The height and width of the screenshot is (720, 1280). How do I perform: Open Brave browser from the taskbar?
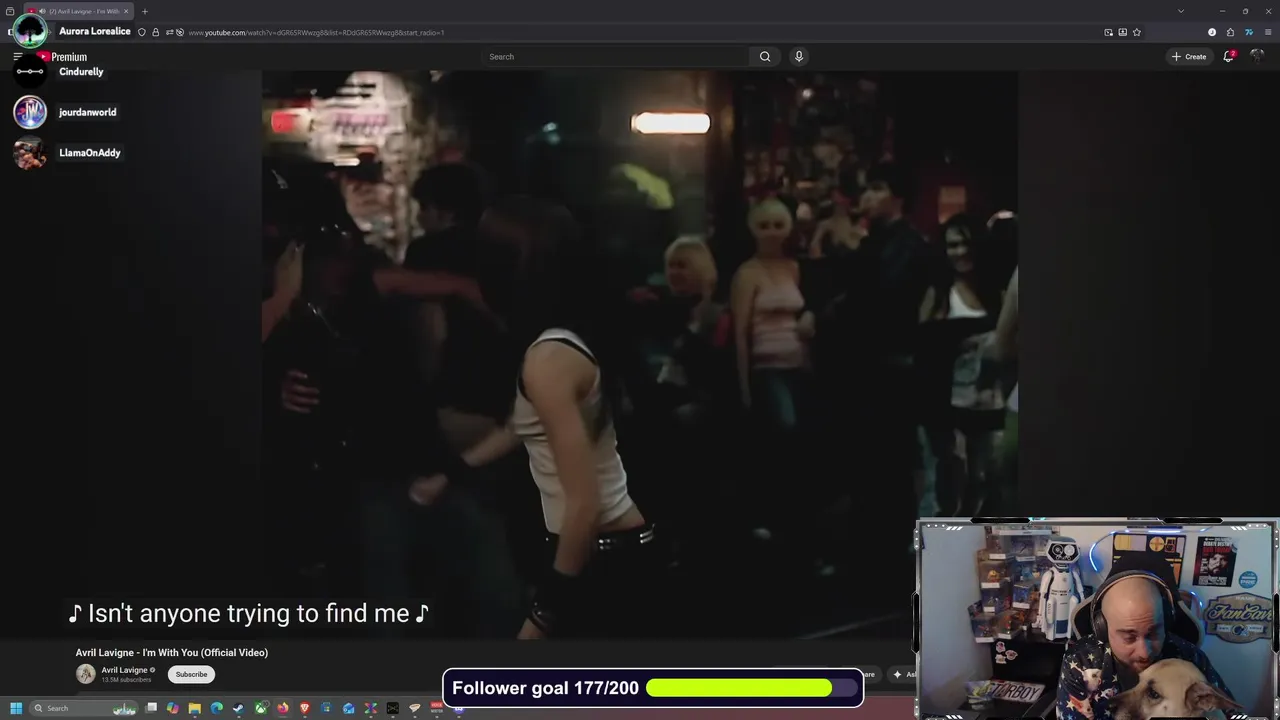point(305,708)
